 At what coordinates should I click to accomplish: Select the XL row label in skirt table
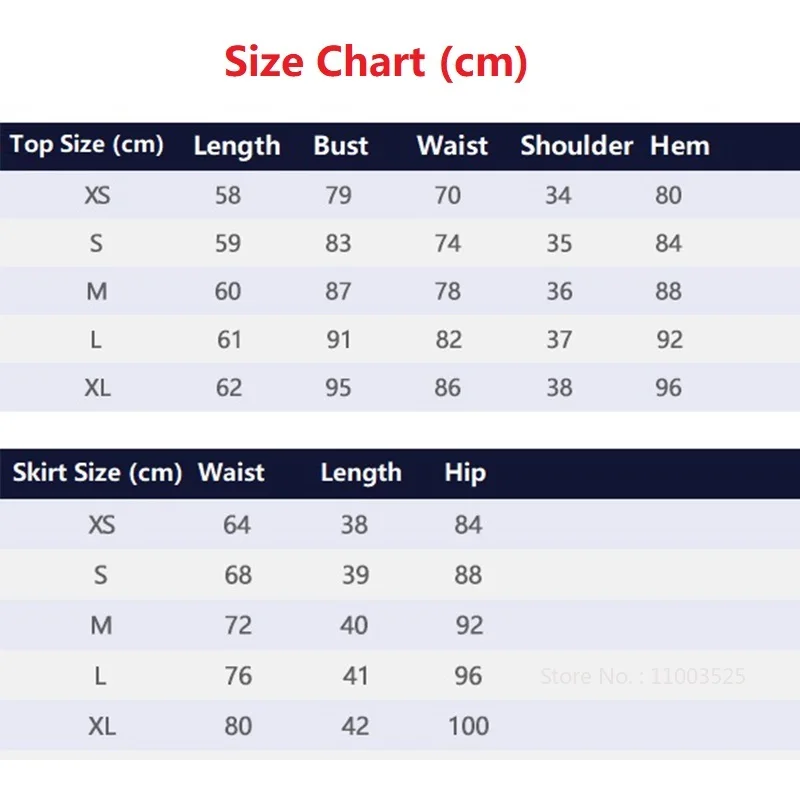[101, 727]
